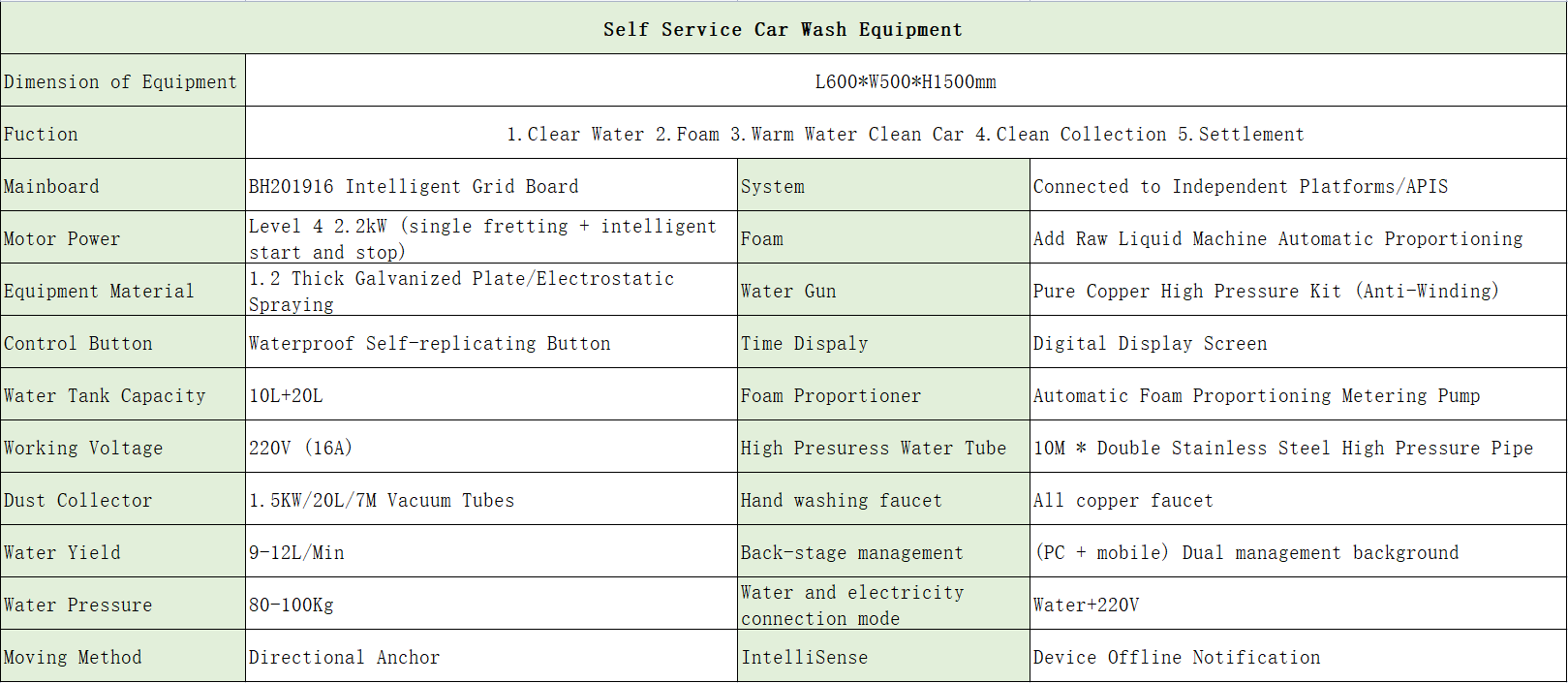Click the '80-100Kg' water pressure cell
The height and width of the screenshot is (683, 1568).
click(490, 605)
